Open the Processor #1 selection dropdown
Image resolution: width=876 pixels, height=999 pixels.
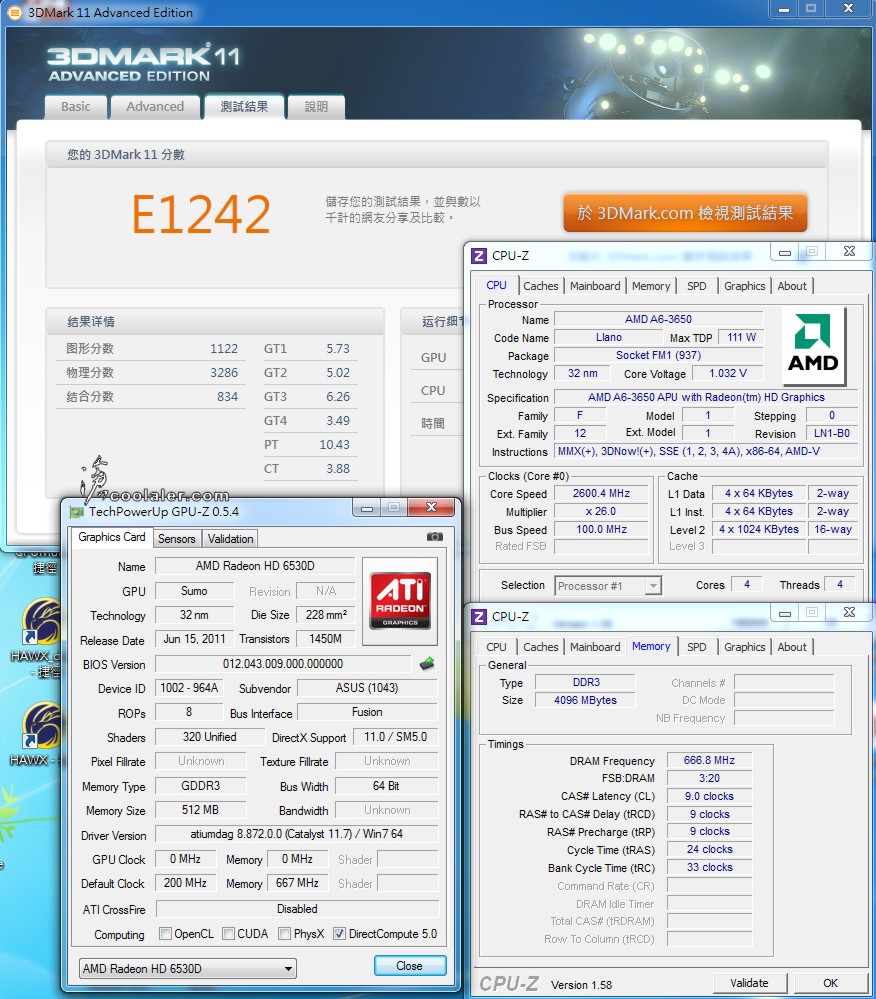pyautogui.click(x=608, y=586)
